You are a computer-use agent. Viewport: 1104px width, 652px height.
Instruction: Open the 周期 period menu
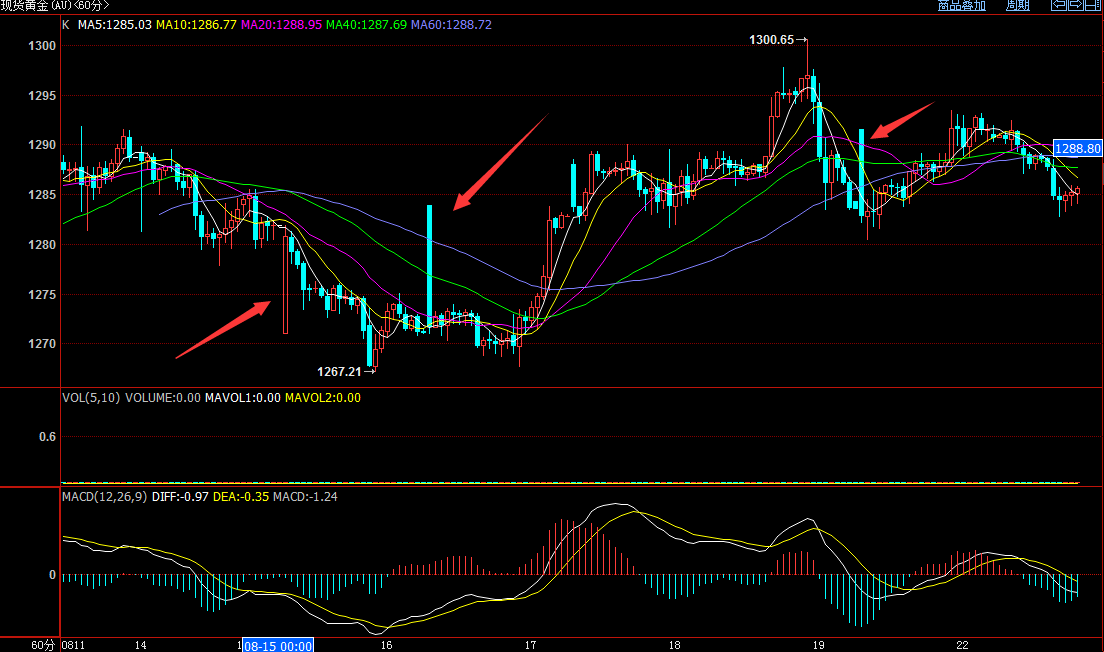pyautogui.click(x=1017, y=6)
